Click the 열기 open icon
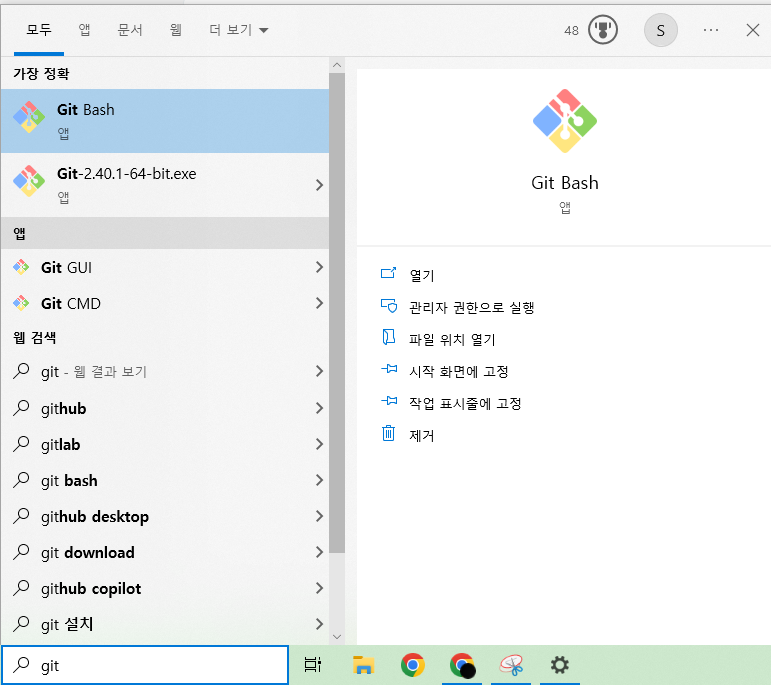Screen dimensions: 771x685 (388, 273)
